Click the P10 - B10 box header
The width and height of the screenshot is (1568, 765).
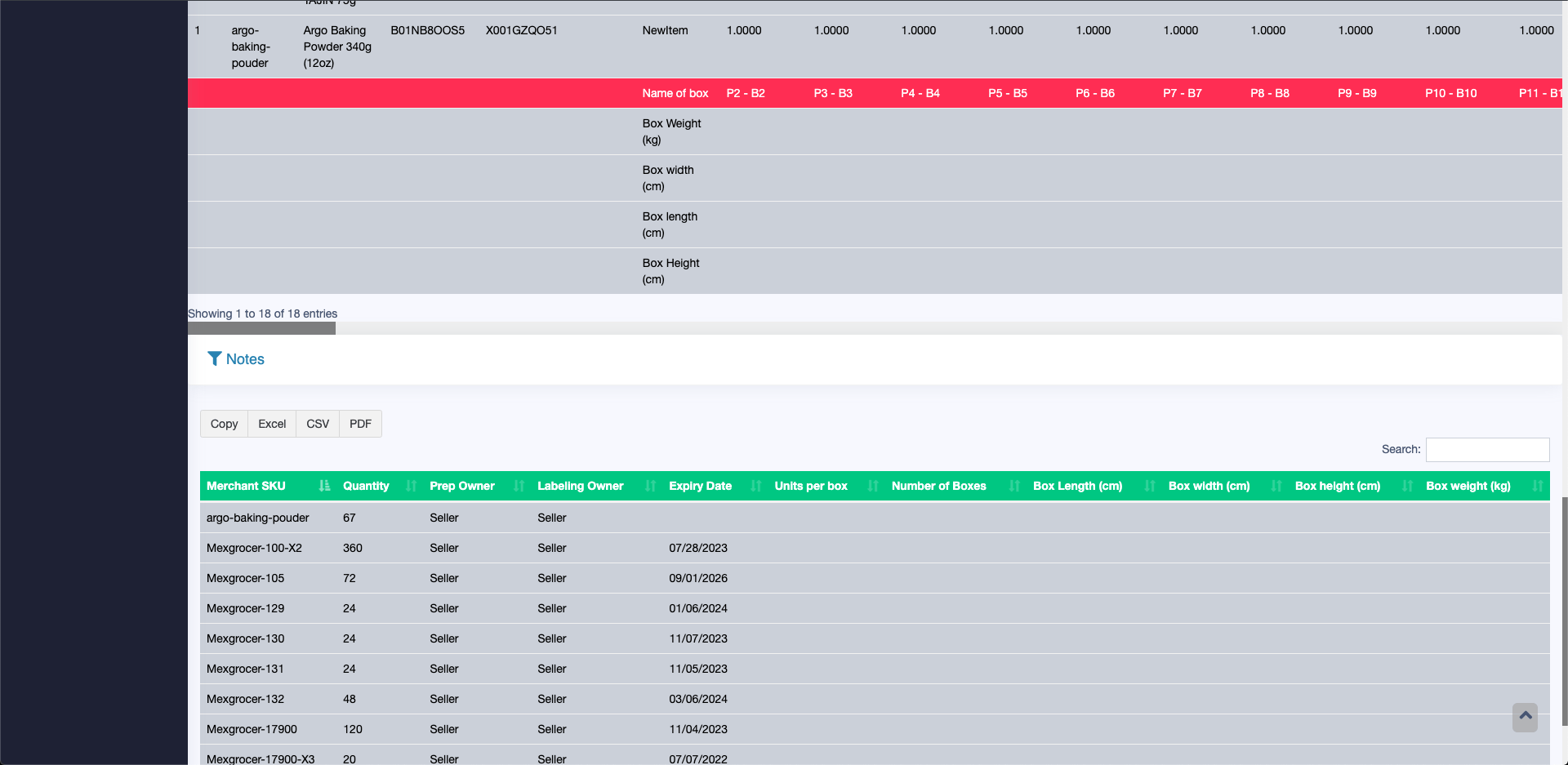(1451, 93)
